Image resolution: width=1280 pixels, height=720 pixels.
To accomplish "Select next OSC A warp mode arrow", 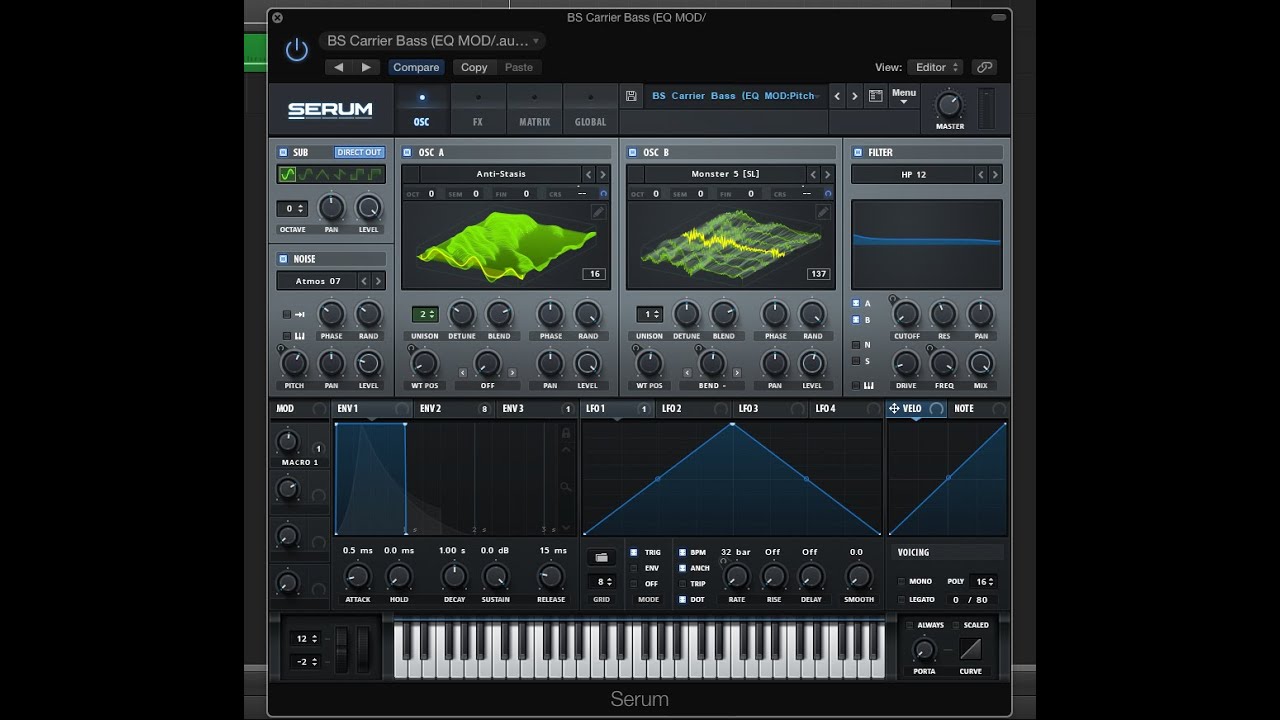I will (x=512, y=372).
